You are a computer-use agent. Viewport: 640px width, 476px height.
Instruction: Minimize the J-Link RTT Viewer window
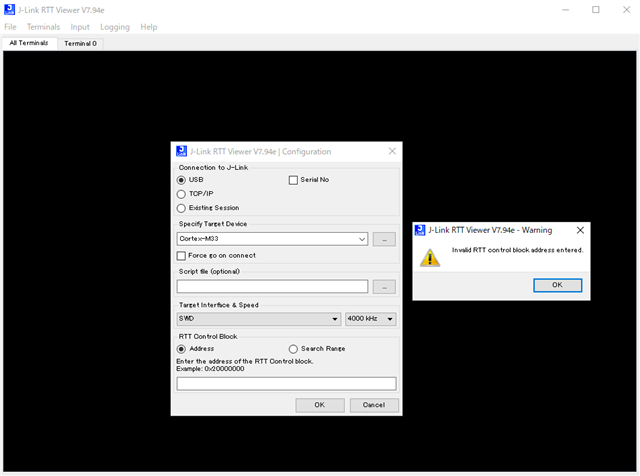click(x=565, y=10)
